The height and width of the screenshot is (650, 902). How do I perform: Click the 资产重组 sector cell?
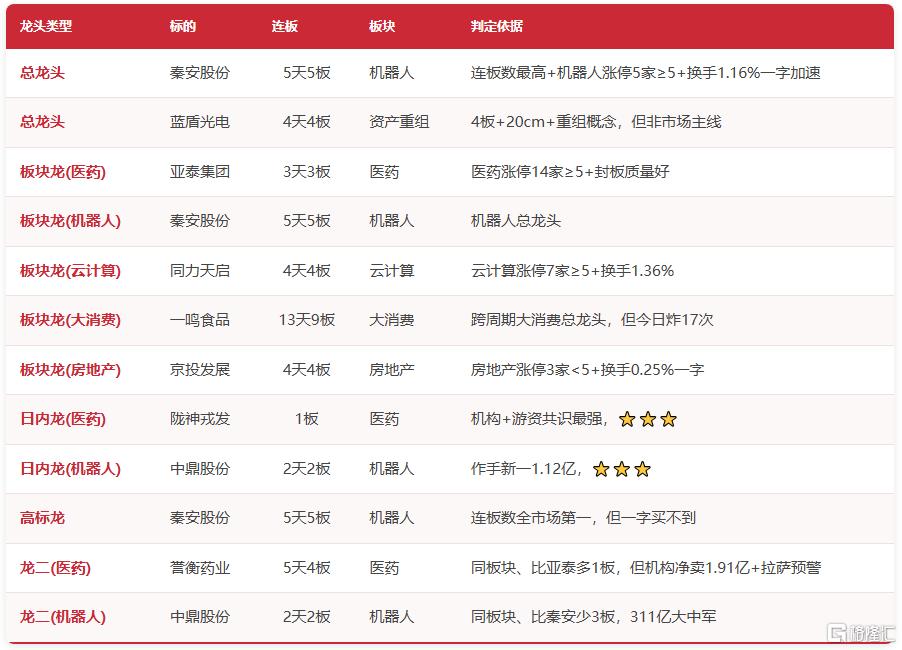point(399,122)
